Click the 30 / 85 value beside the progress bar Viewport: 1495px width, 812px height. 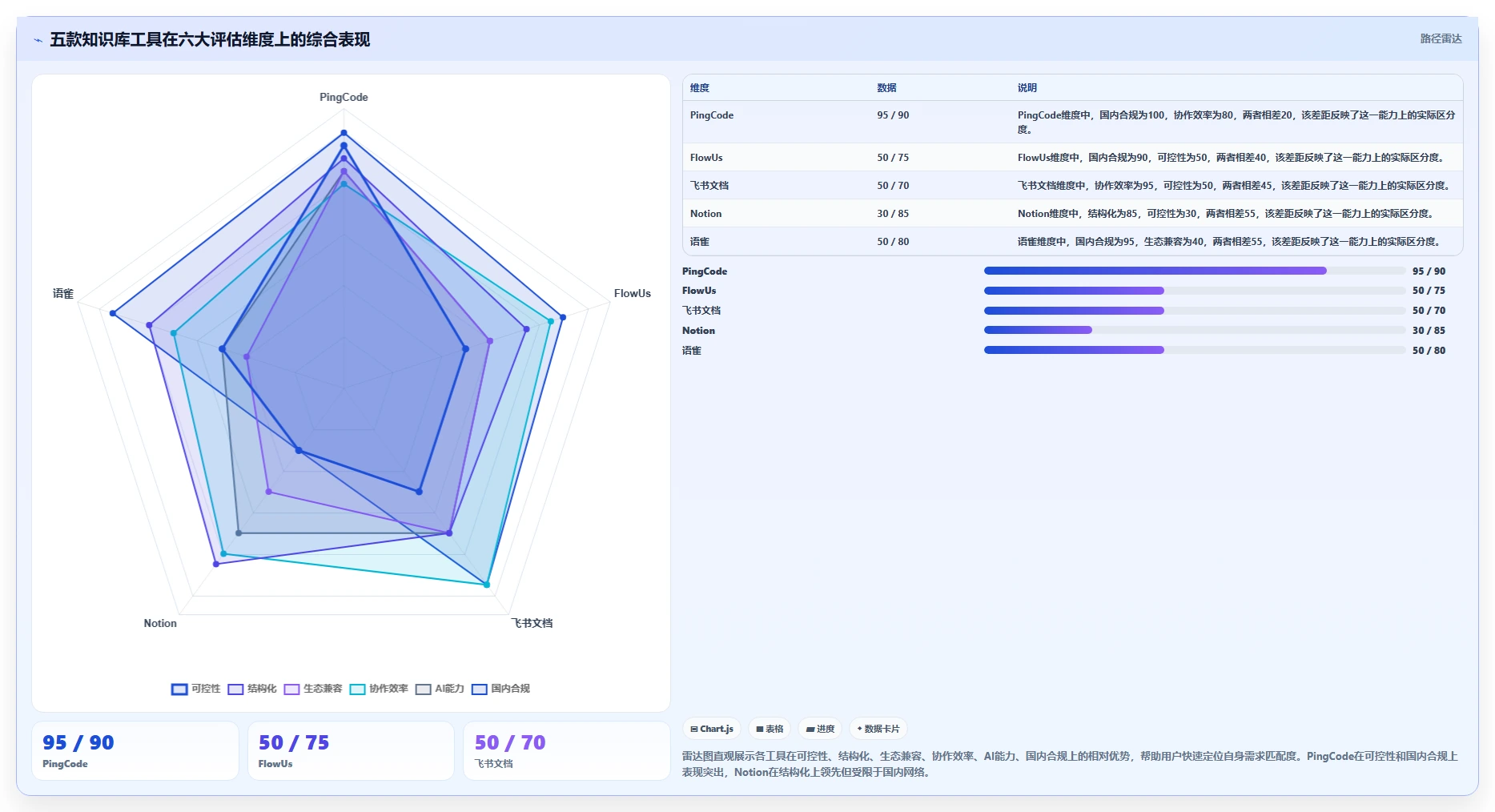(x=1429, y=331)
